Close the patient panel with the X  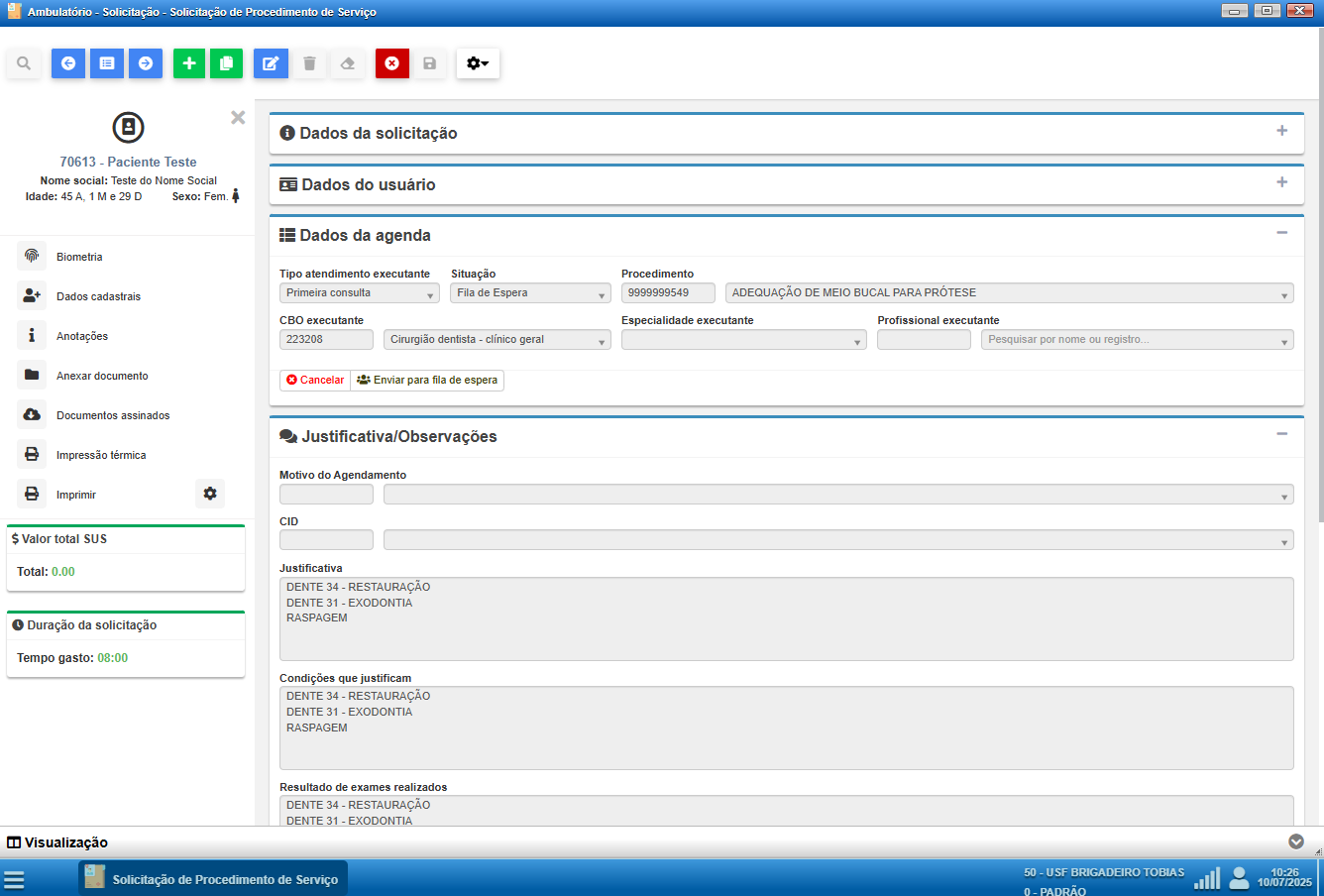(x=238, y=117)
